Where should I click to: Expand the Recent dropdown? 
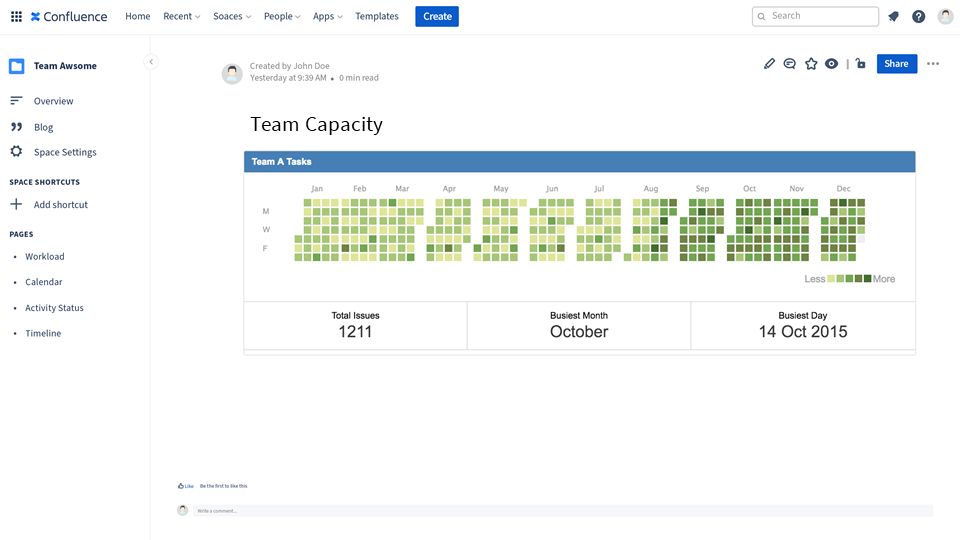click(182, 17)
